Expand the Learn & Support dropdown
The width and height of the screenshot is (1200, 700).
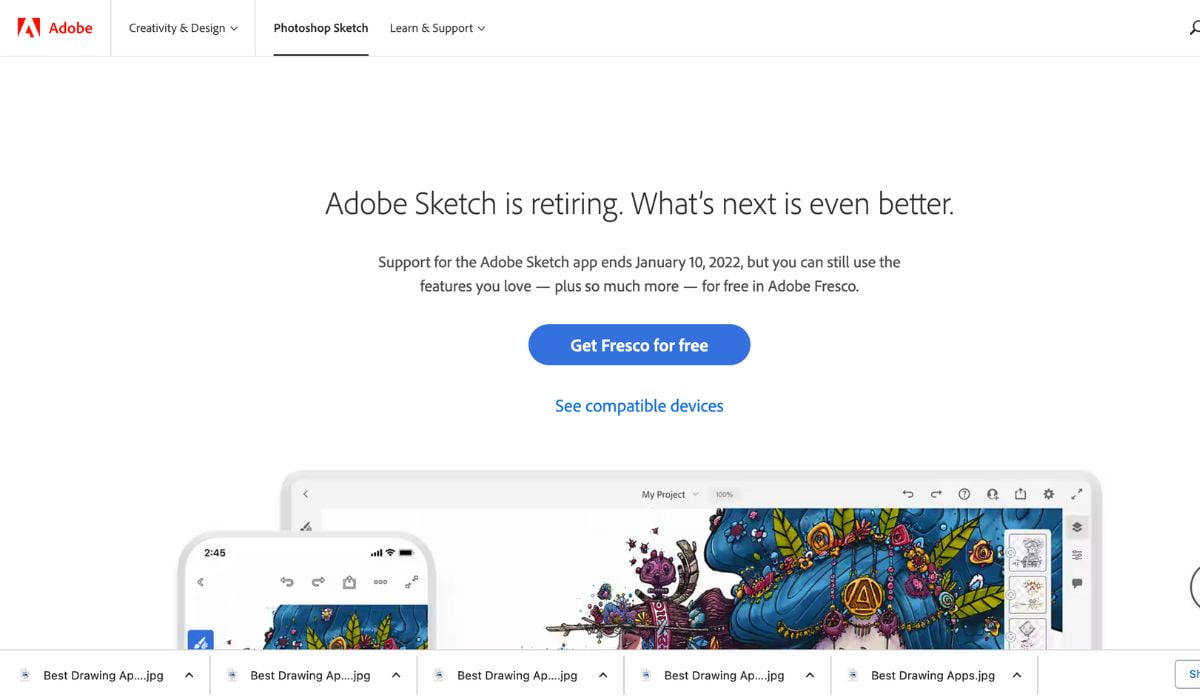[x=437, y=28]
